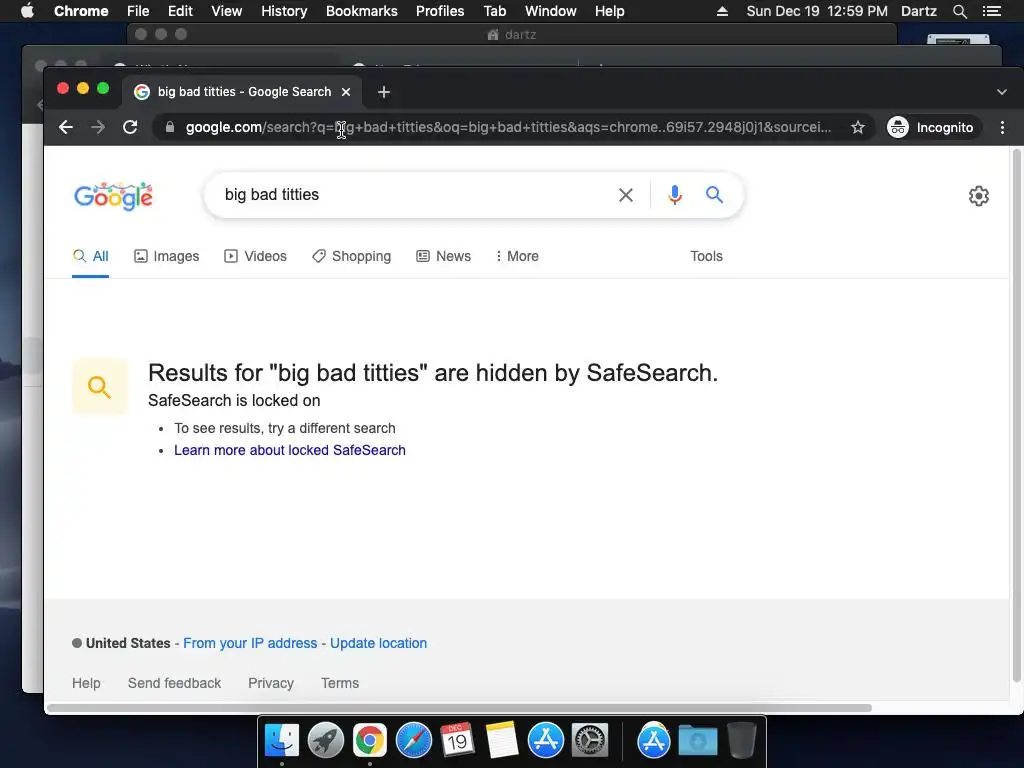The image size is (1024, 768).
Task: Open Calendar from the Dock
Action: coord(457,741)
